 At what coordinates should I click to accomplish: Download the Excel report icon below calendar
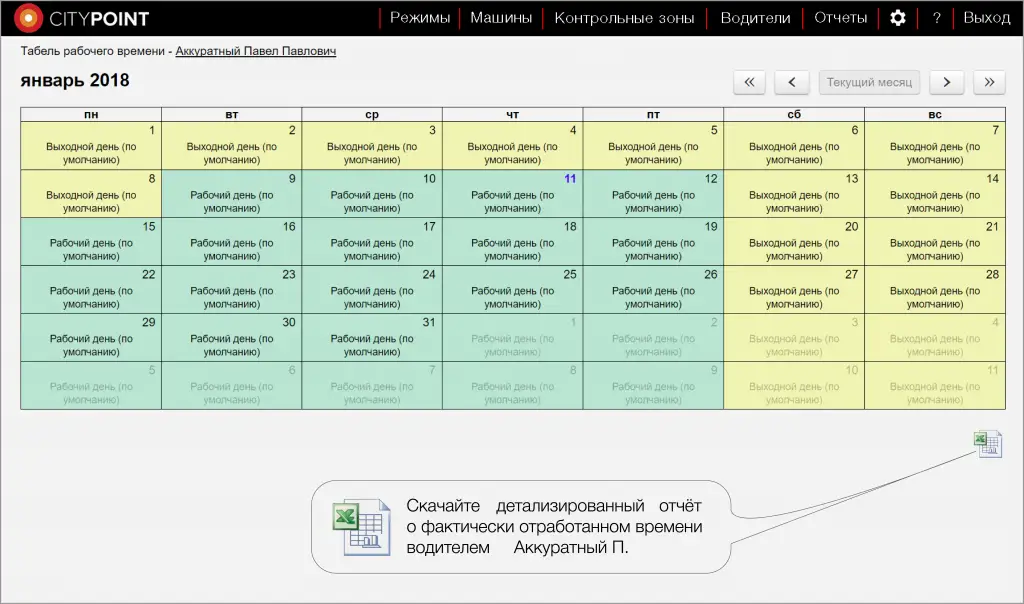[x=987, y=444]
